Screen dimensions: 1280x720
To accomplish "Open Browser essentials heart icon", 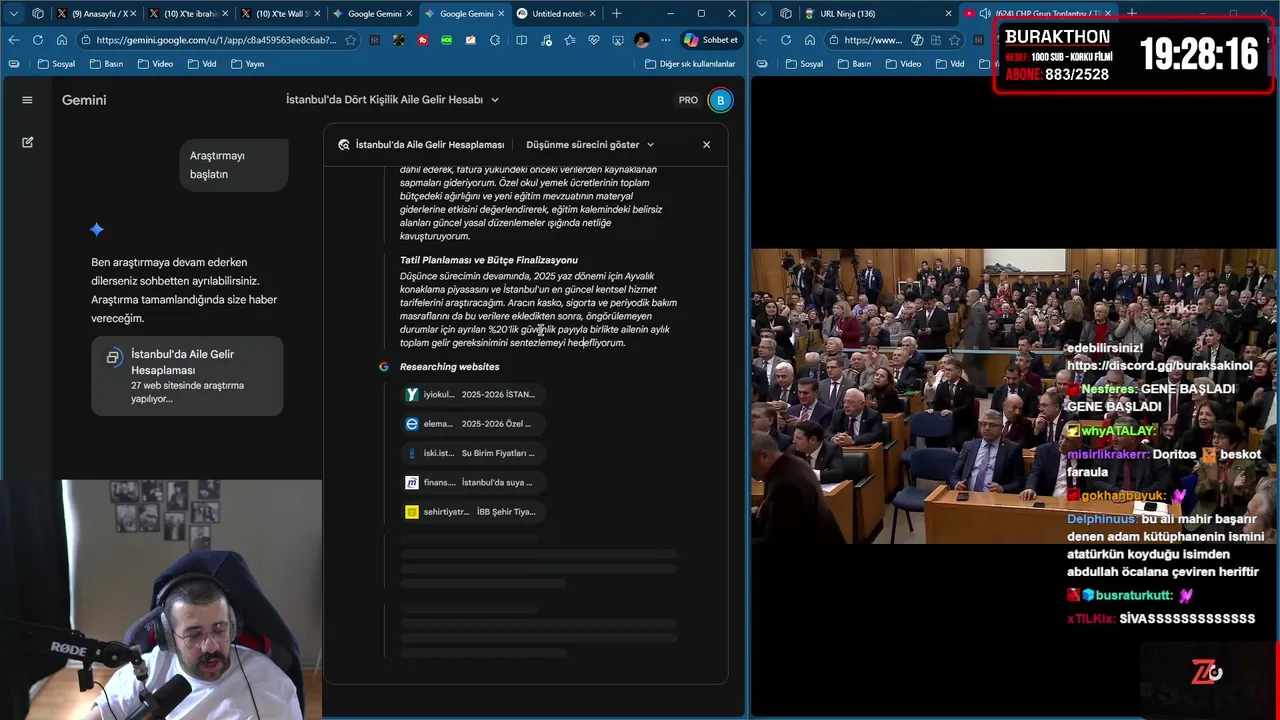I will click(593, 40).
